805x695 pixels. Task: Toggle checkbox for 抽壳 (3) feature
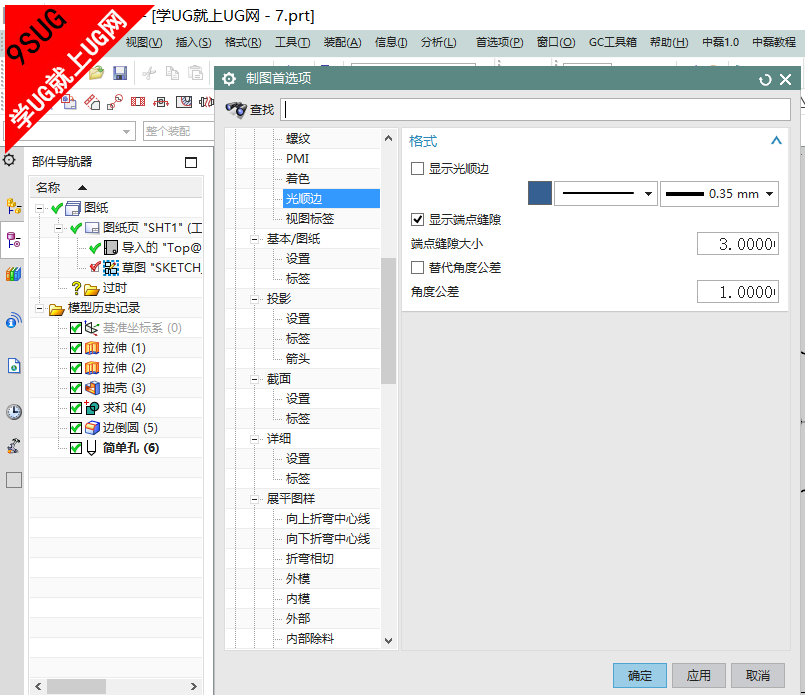pyautogui.click(x=76, y=388)
